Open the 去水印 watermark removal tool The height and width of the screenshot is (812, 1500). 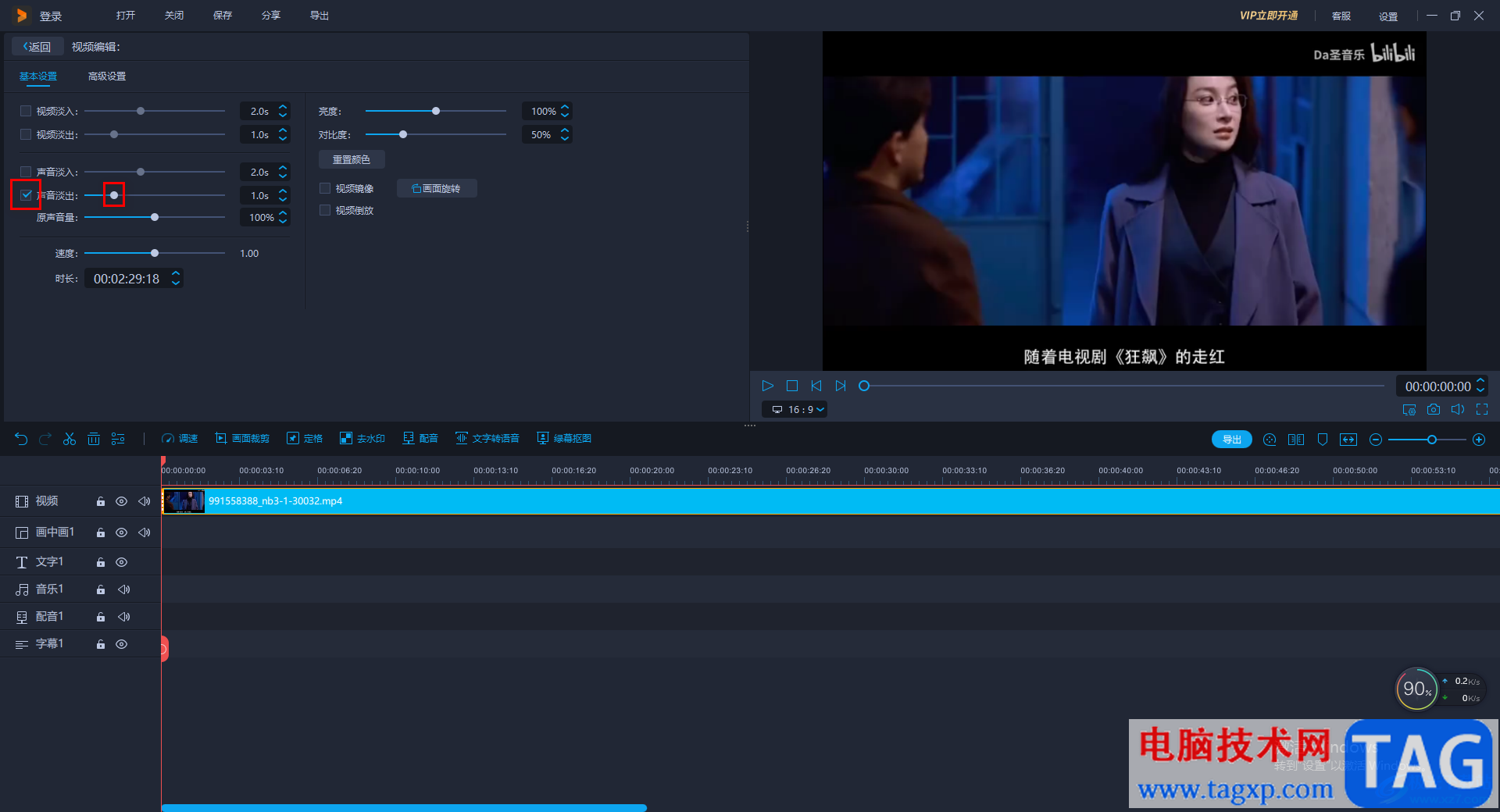tap(362, 439)
